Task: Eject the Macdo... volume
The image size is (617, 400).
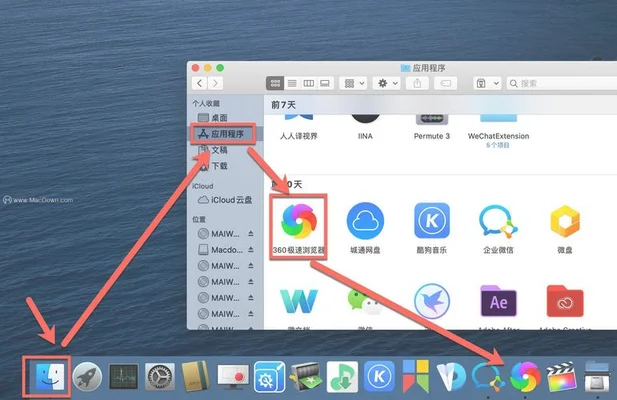Action: [x=251, y=250]
